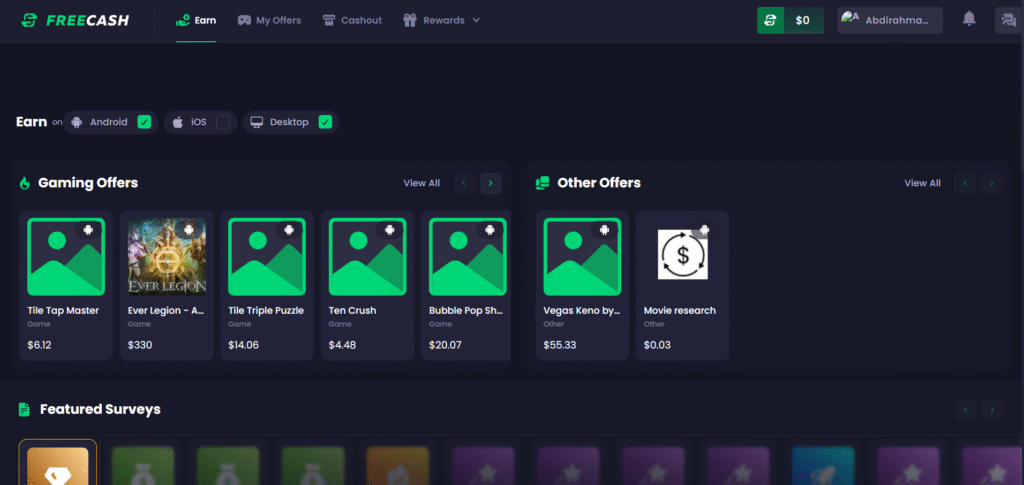This screenshot has height=485, width=1024.
Task: Open the notifications bell
Action: 969,20
